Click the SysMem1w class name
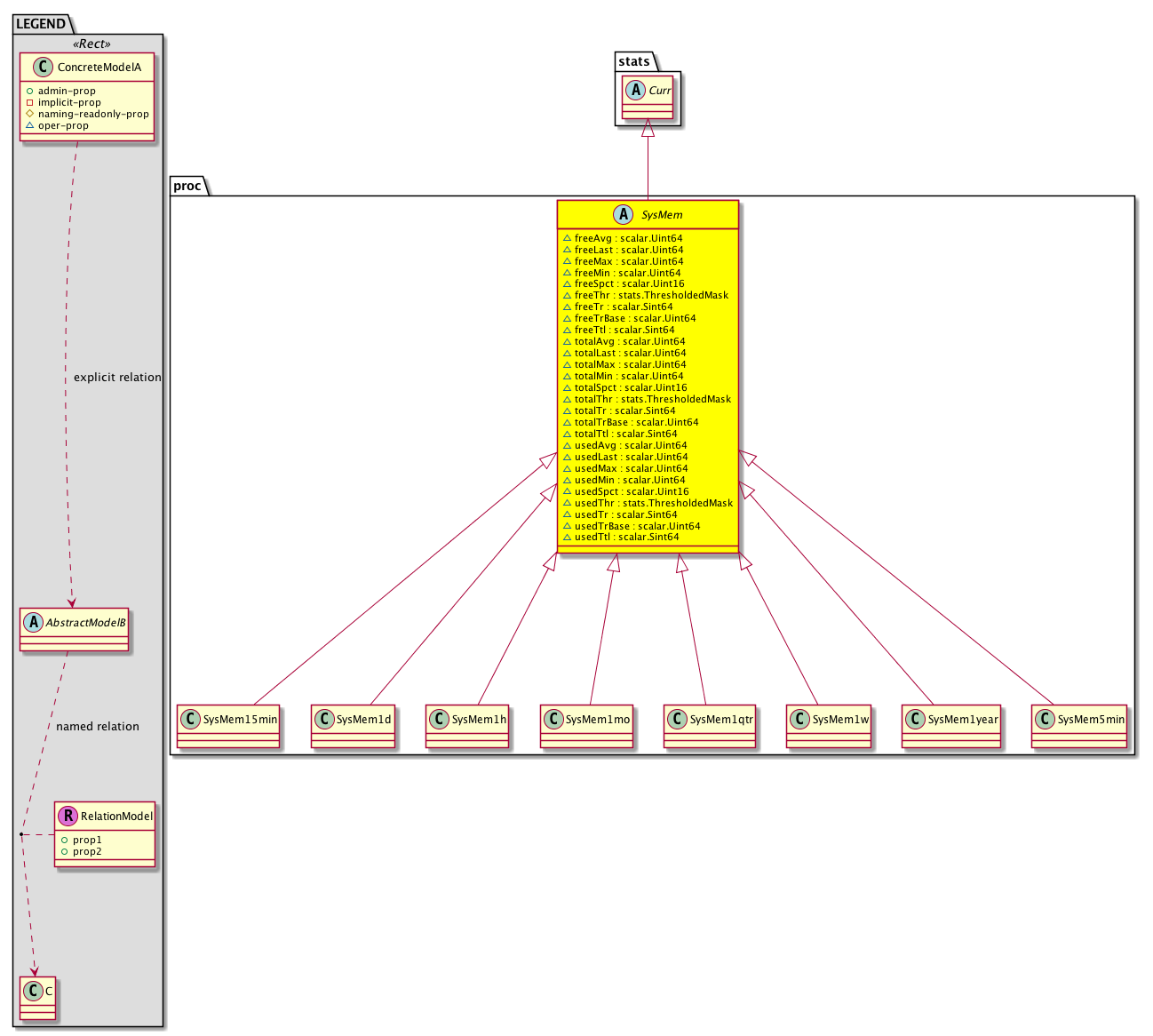Image resolution: width=1153 pixels, height=1036 pixels. (x=839, y=719)
